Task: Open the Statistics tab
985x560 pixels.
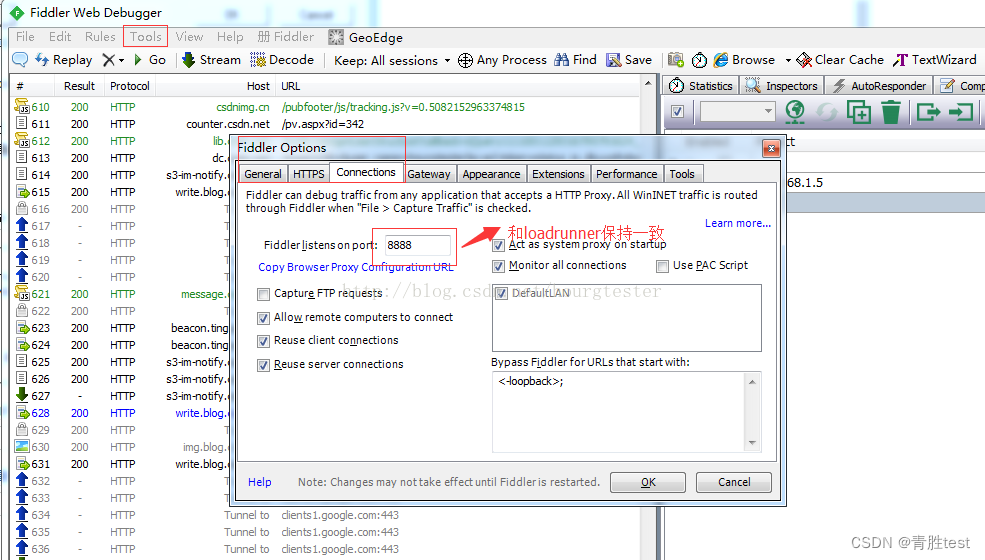Action: coord(701,85)
